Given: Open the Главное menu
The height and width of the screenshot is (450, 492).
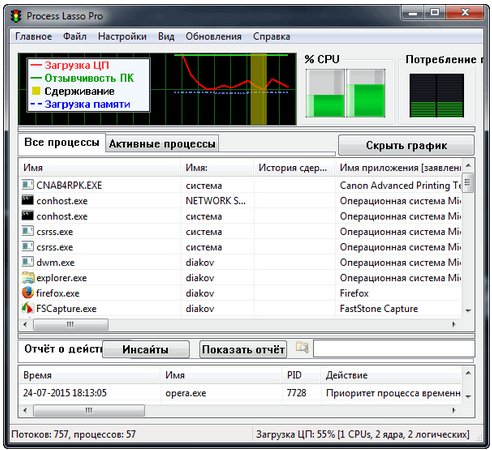Looking at the screenshot, I should (34, 36).
